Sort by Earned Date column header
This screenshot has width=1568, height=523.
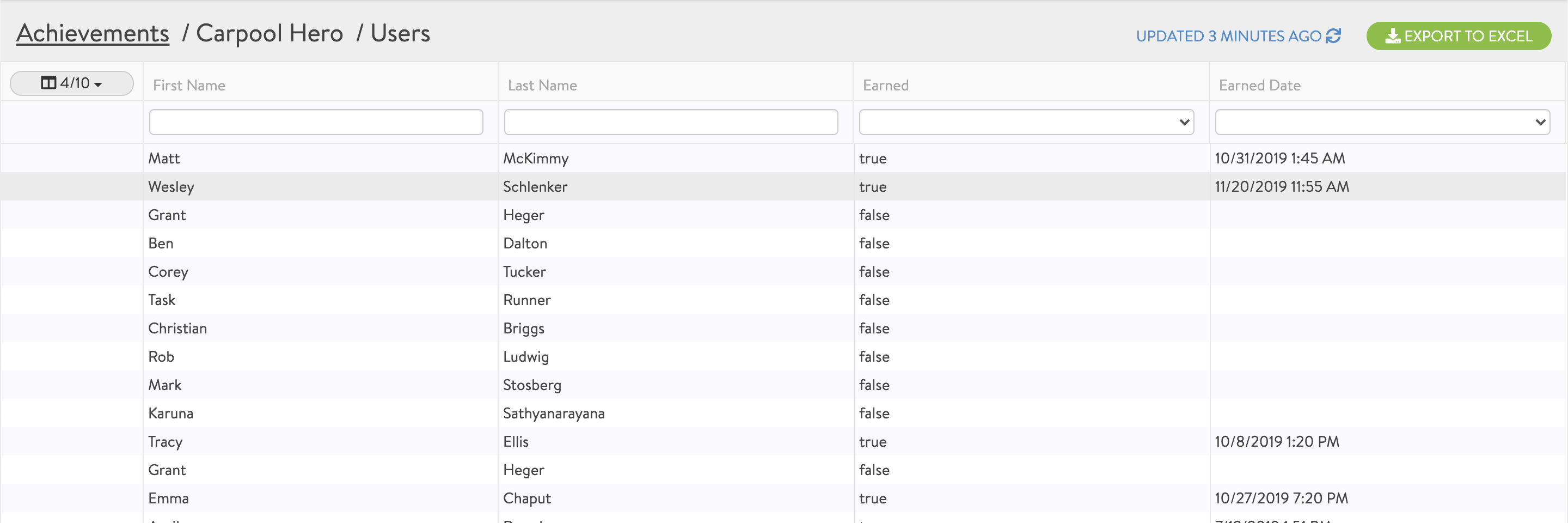pyautogui.click(x=1259, y=85)
